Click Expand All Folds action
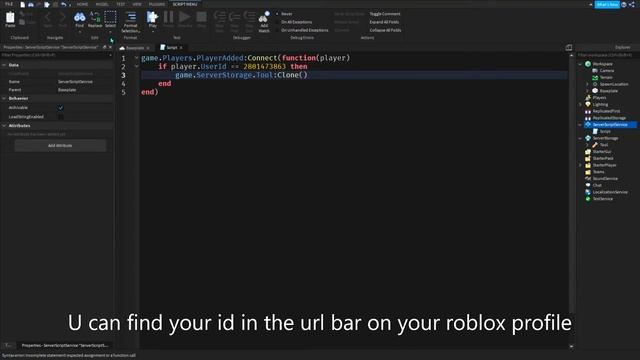640x360 pixels. point(384,22)
